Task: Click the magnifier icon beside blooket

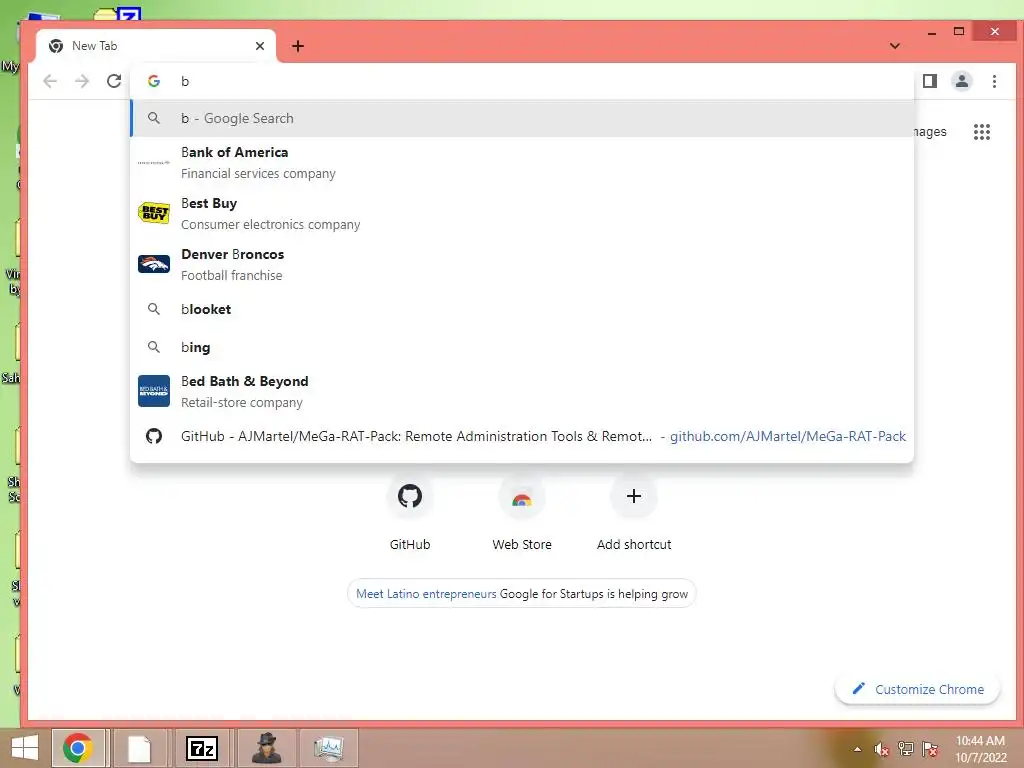Action: pyautogui.click(x=153, y=308)
